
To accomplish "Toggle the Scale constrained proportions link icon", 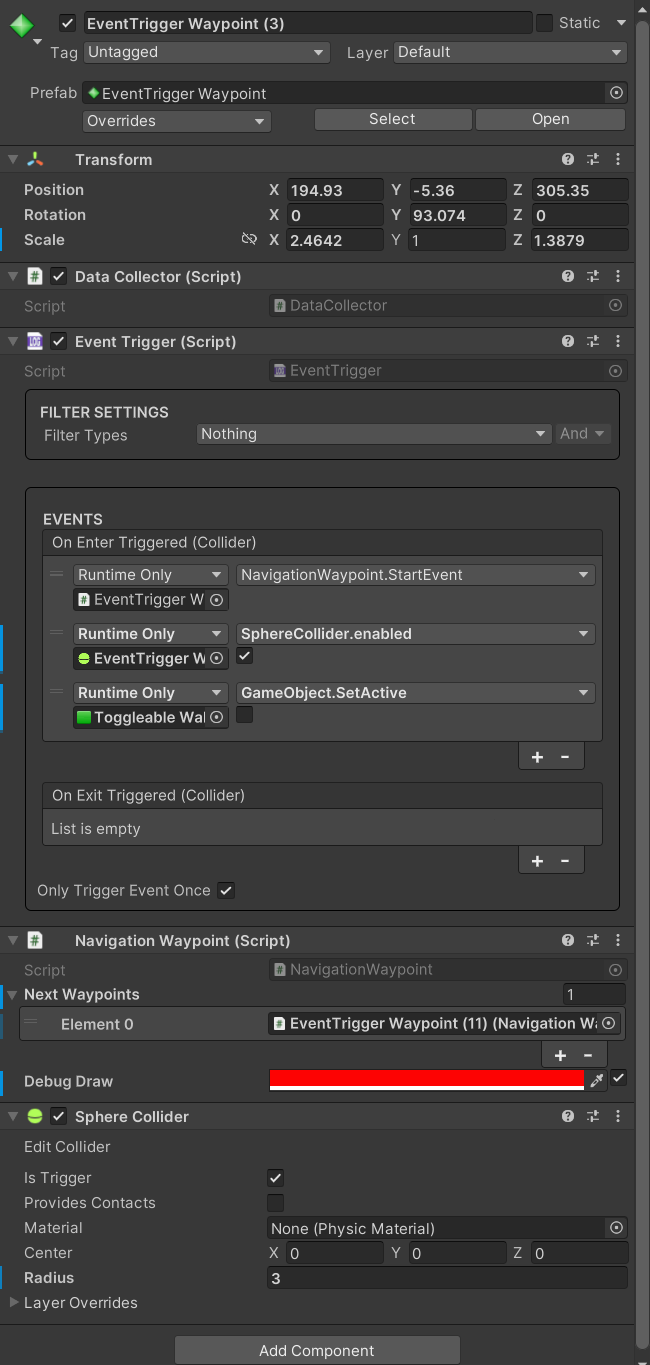I will coord(250,240).
